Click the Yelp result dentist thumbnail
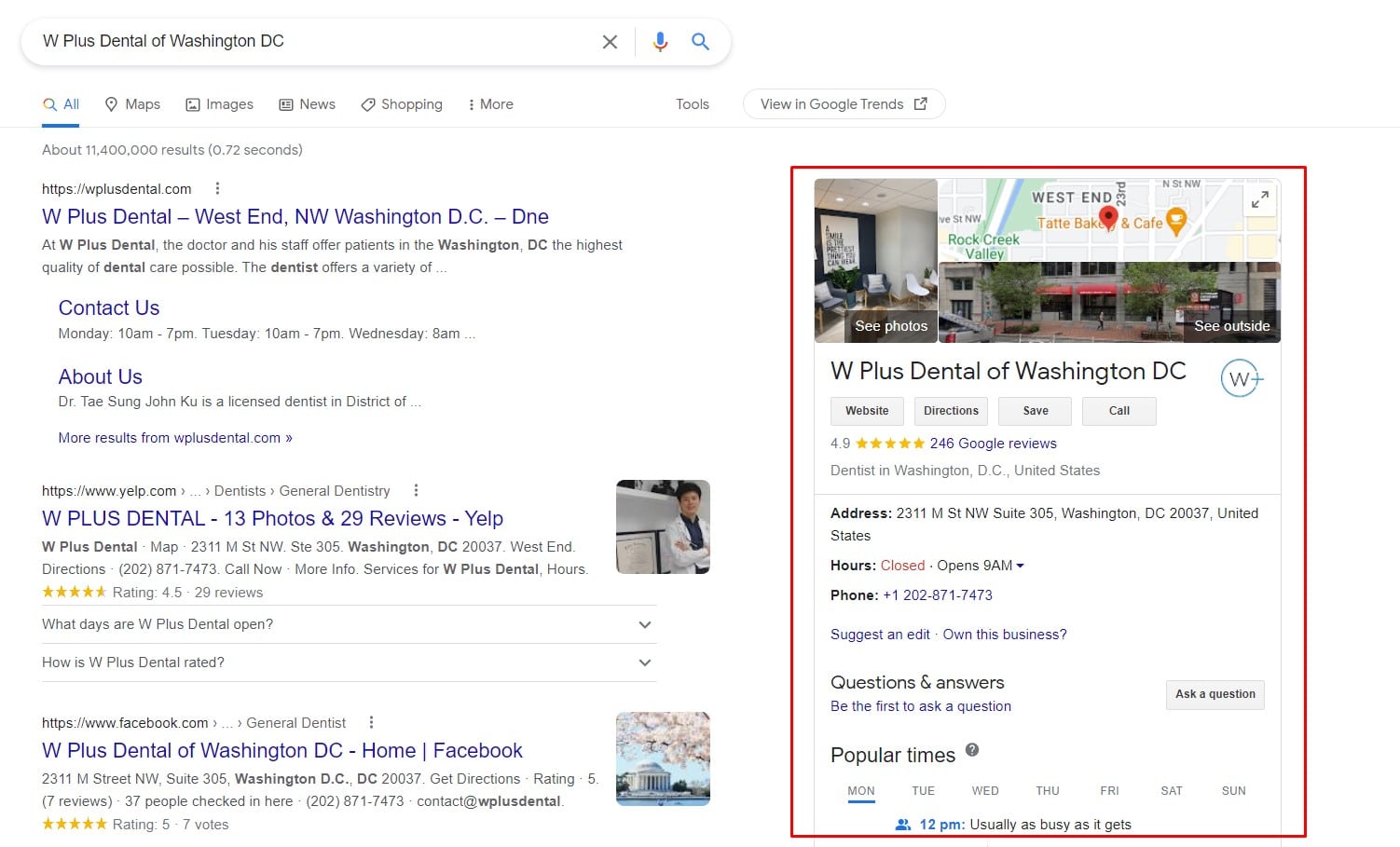 point(663,526)
